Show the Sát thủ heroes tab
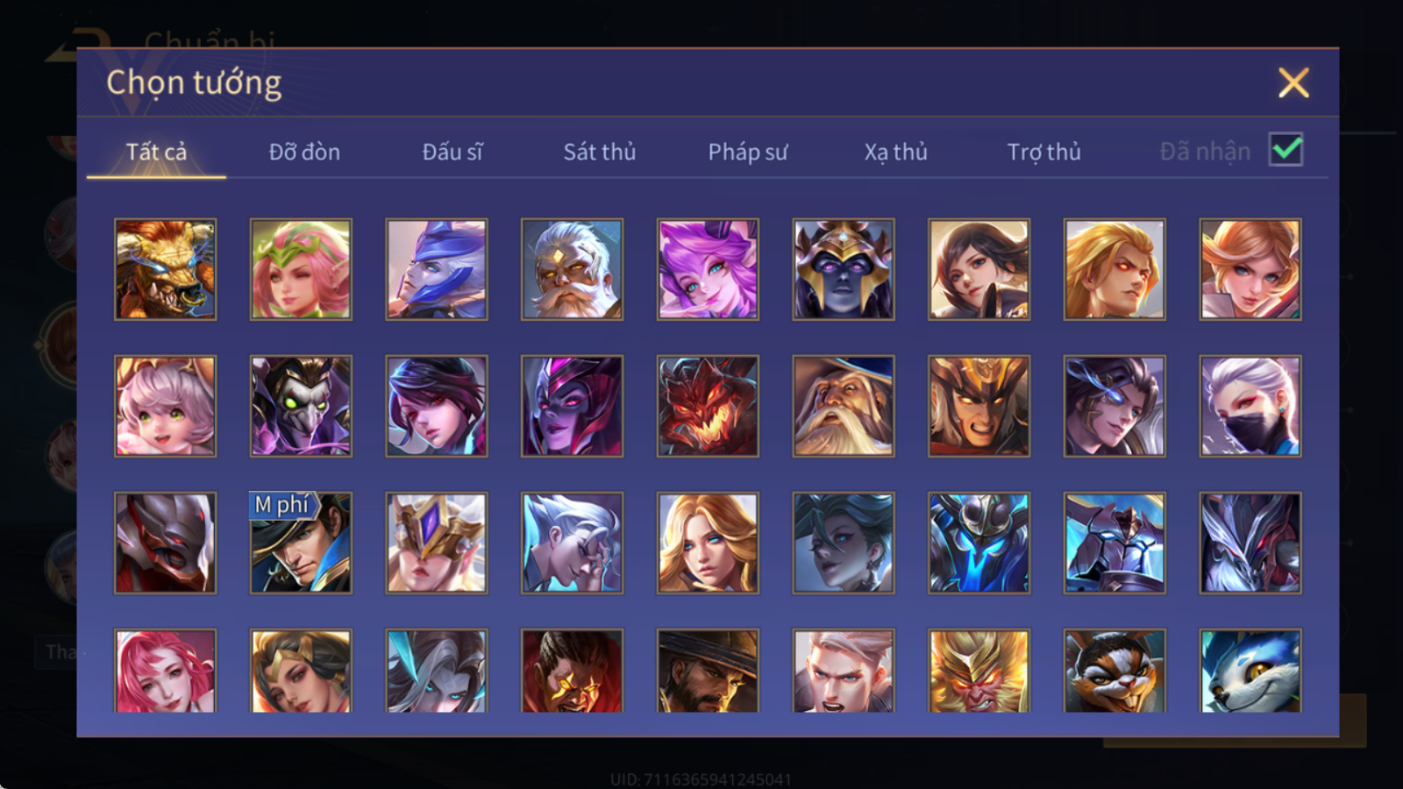Viewport: 1403px width, 789px height. point(600,152)
